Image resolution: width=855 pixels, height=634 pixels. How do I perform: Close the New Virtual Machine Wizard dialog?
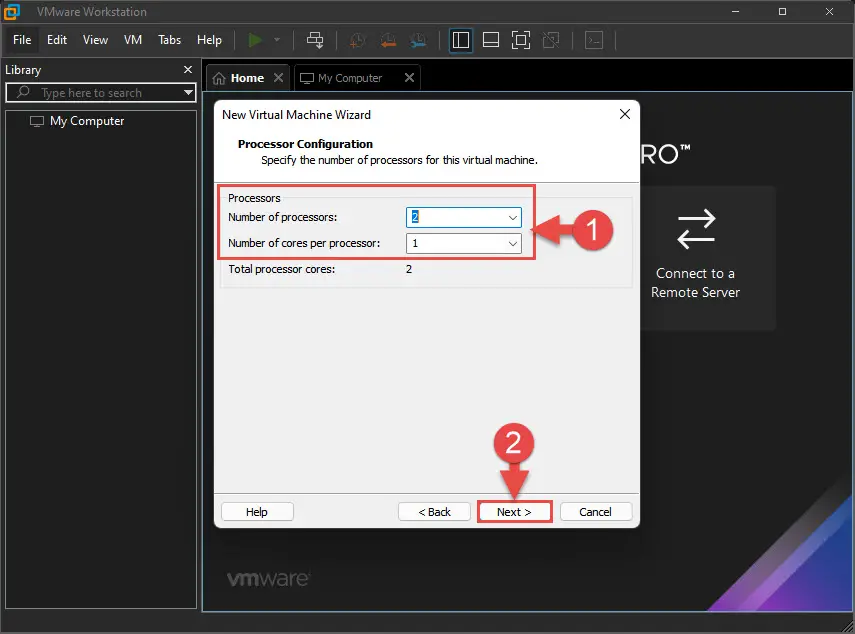[x=625, y=114]
